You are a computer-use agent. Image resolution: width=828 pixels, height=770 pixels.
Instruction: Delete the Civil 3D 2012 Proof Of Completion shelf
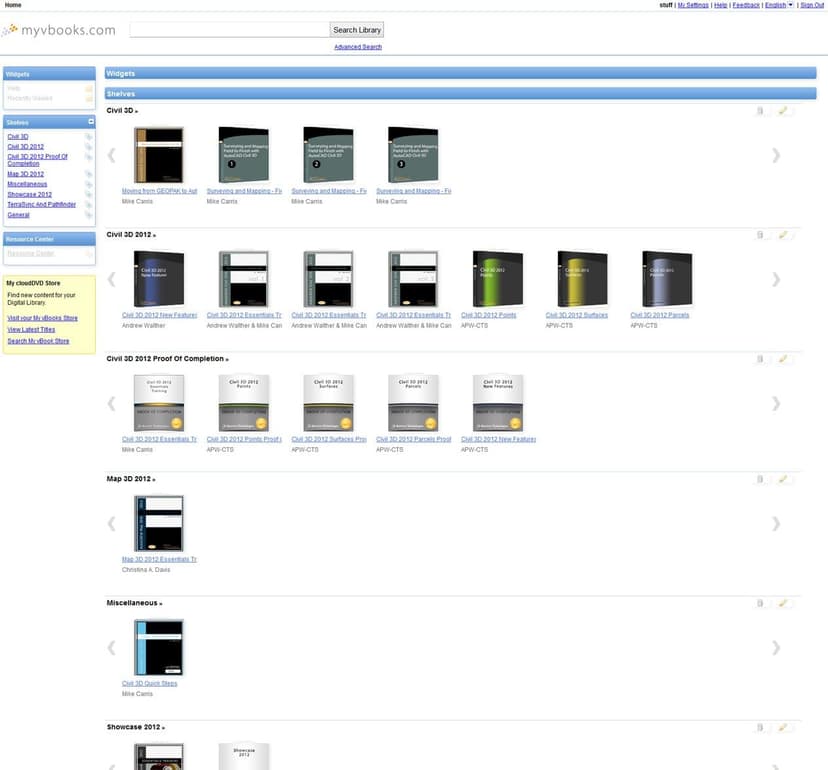click(760, 359)
